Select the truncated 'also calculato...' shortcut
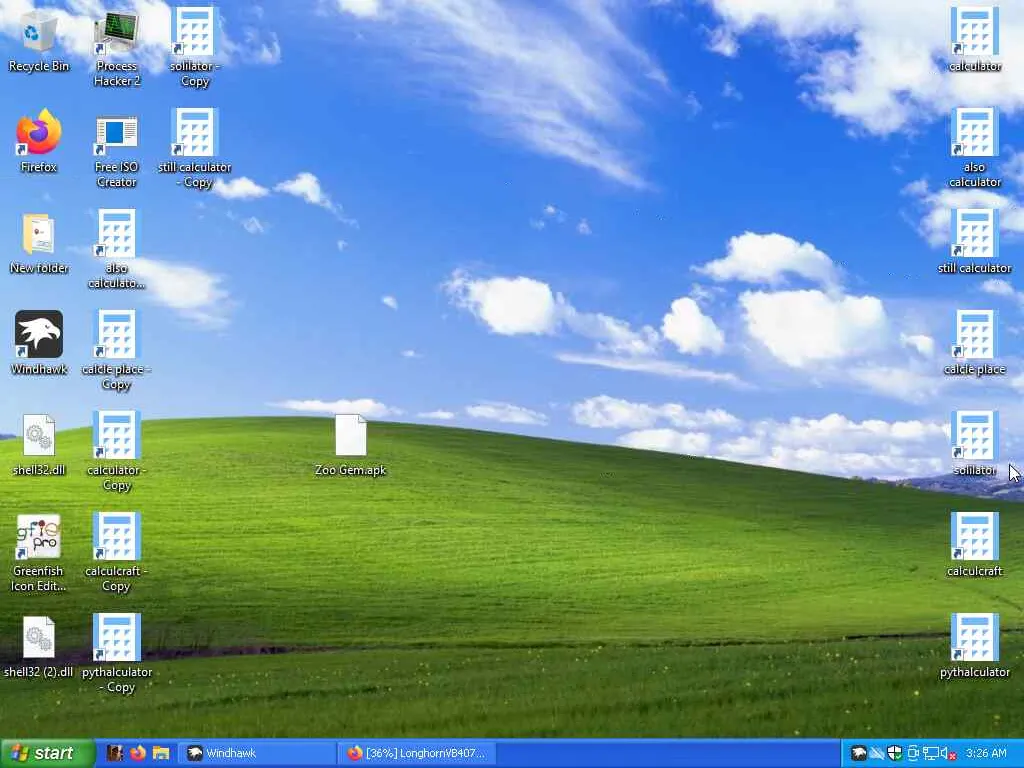 (117, 250)
